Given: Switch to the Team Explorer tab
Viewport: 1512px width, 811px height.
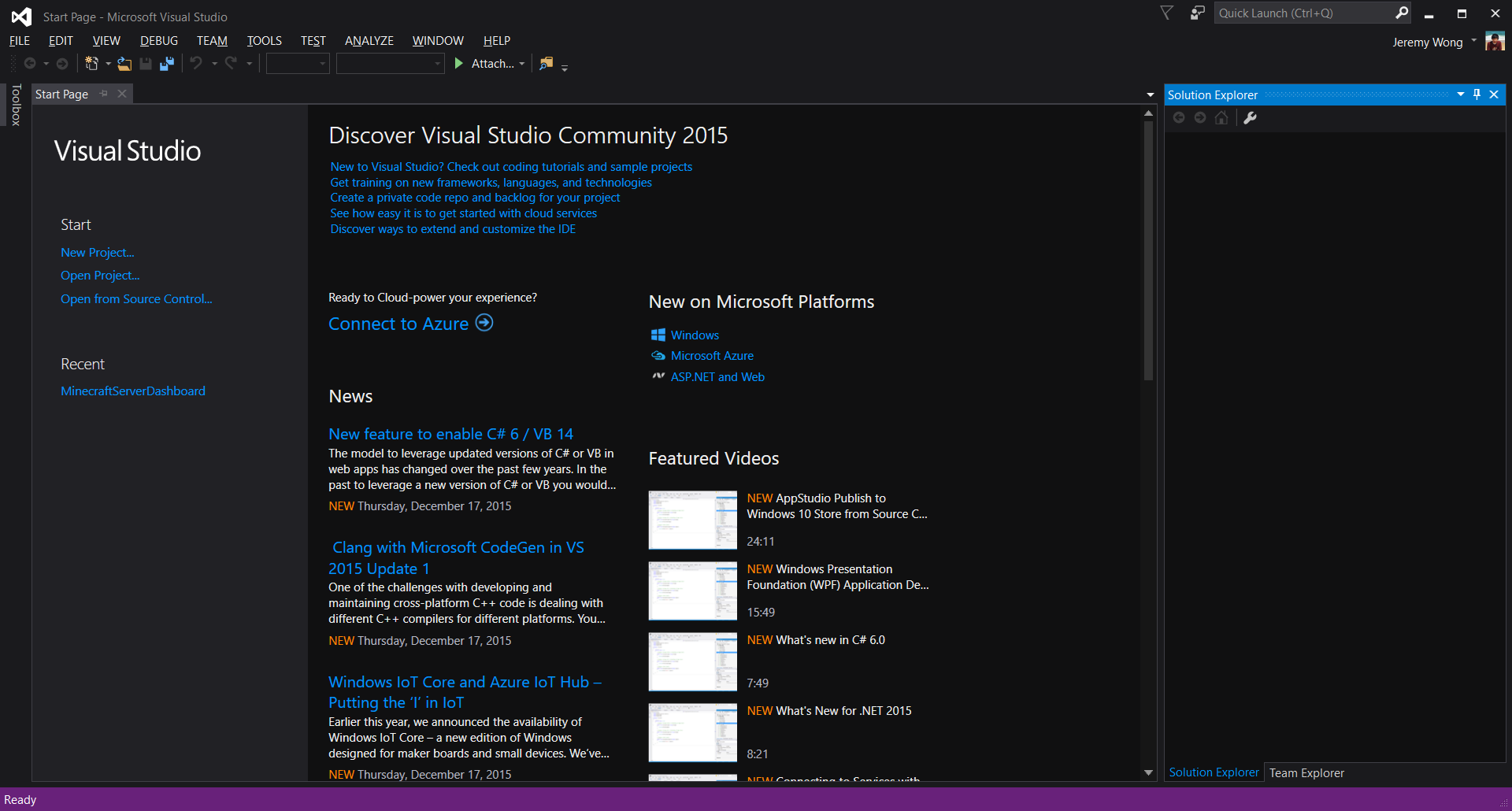Looking at the screenshot, I should 1306,773.
